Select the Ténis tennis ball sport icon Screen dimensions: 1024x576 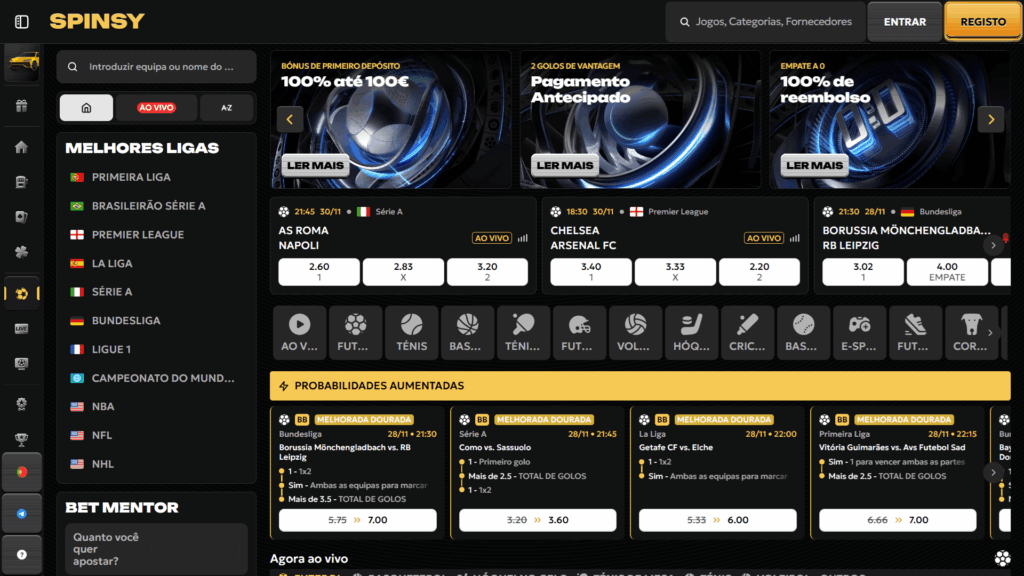411,332
